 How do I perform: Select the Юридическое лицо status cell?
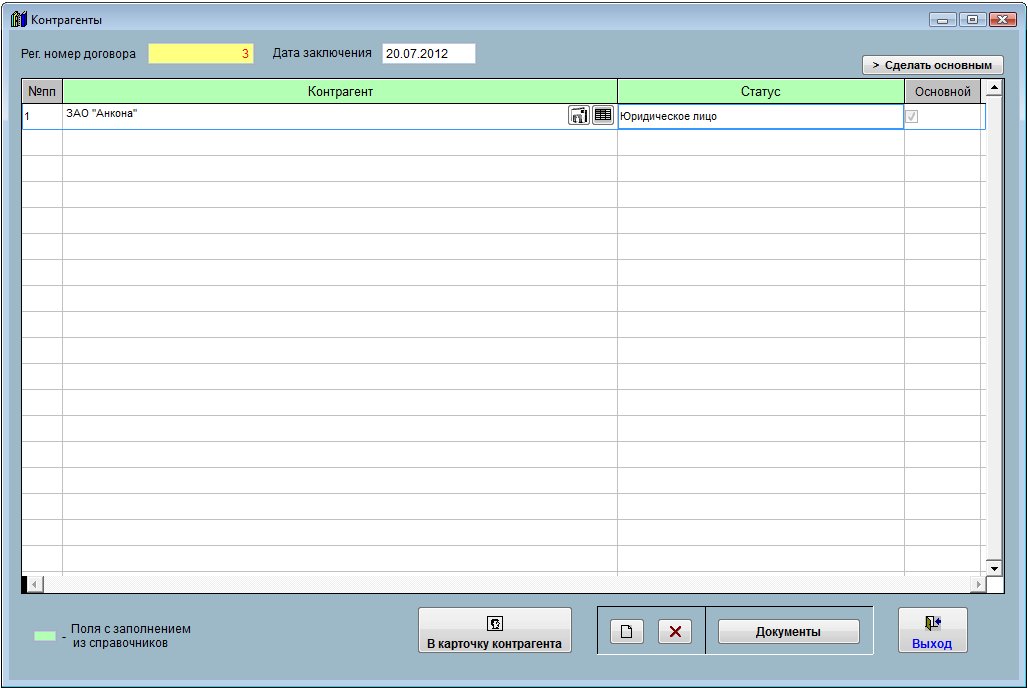pos(761,116)
